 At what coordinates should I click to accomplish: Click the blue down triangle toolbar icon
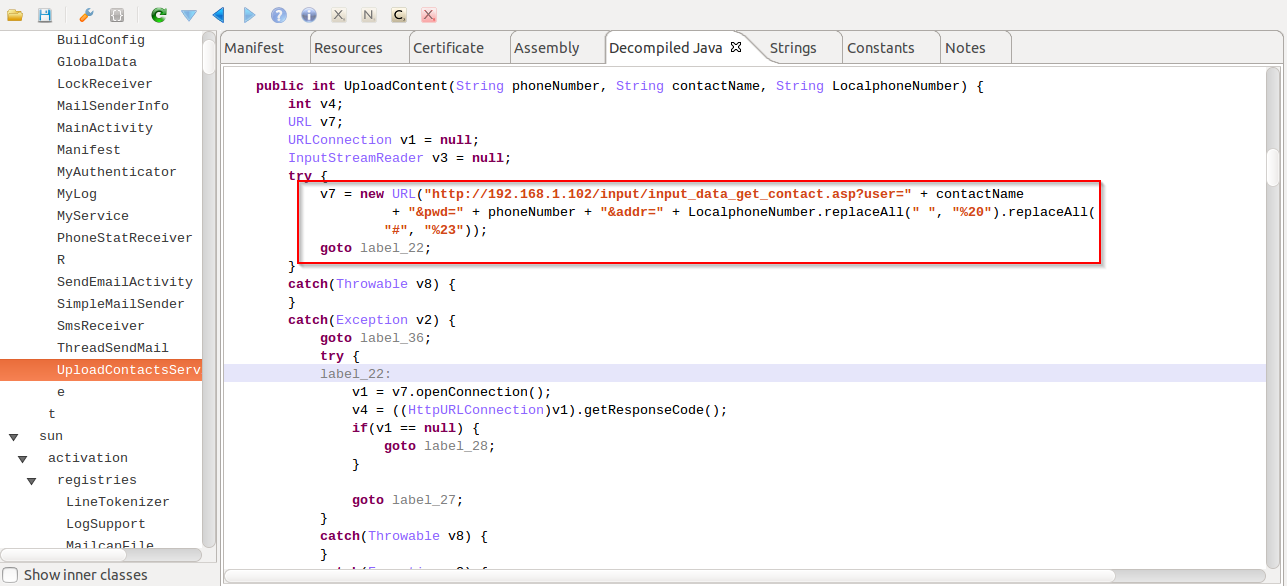tap(188, 15)
